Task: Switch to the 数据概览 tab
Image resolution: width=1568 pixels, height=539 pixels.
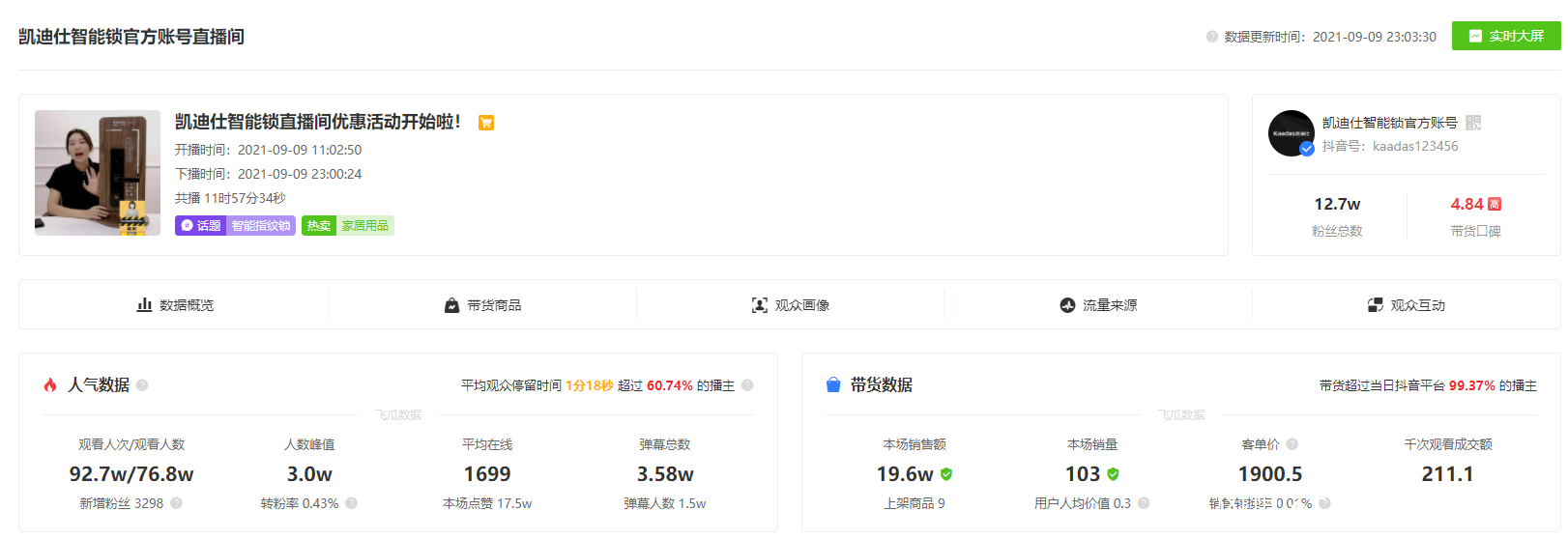Action: (174, 305)
